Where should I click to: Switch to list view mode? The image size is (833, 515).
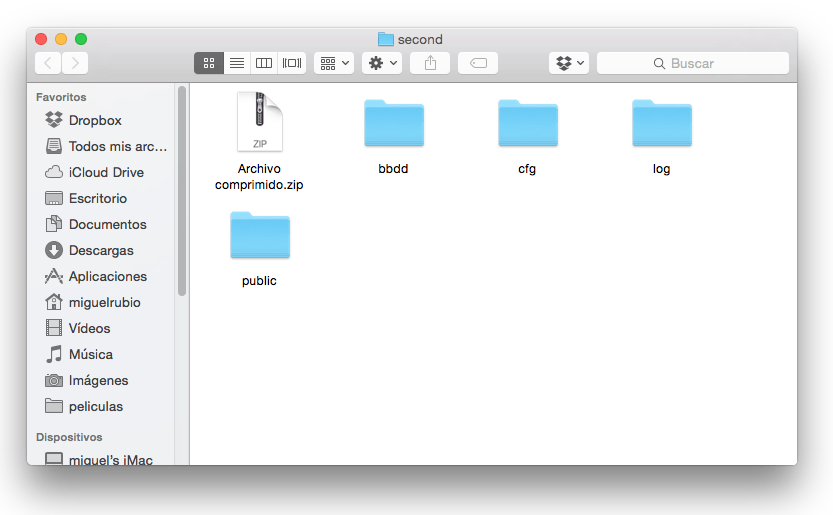(237, 63)
